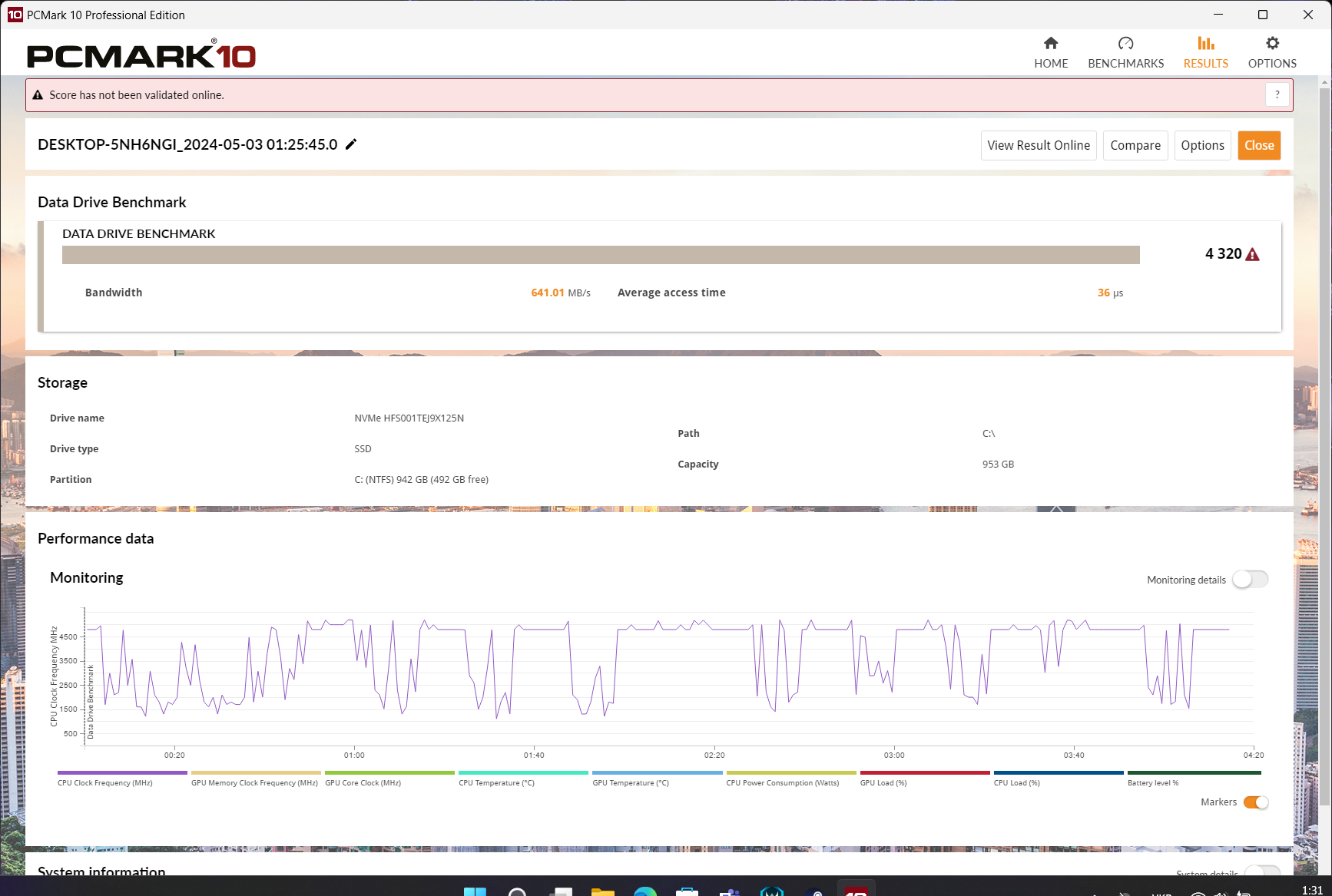Click the warning icon in the validation banner
Viewport: 1332px width, 896px height.
pos(38,94)
